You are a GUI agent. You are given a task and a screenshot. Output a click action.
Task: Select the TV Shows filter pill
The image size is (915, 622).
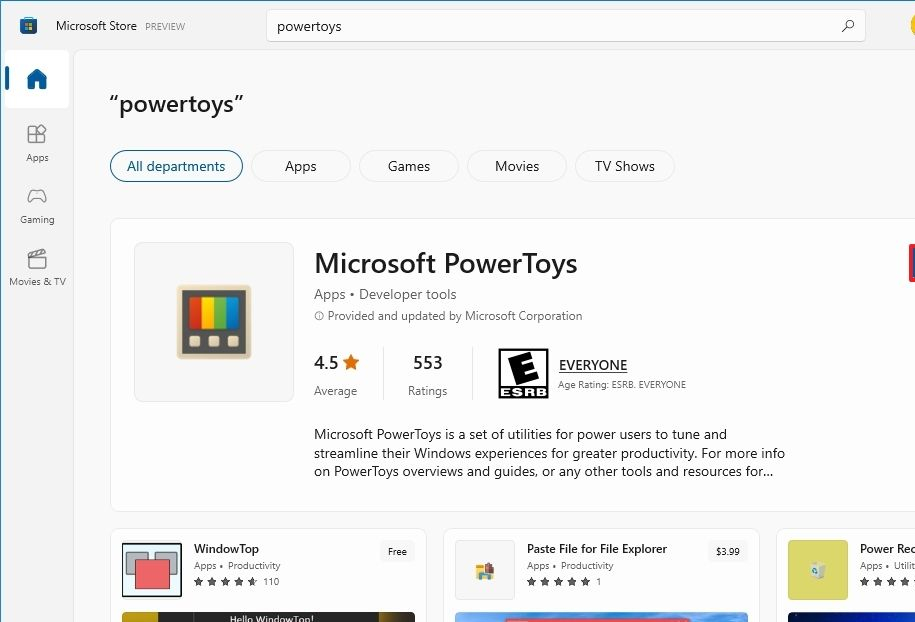(624, 166)
